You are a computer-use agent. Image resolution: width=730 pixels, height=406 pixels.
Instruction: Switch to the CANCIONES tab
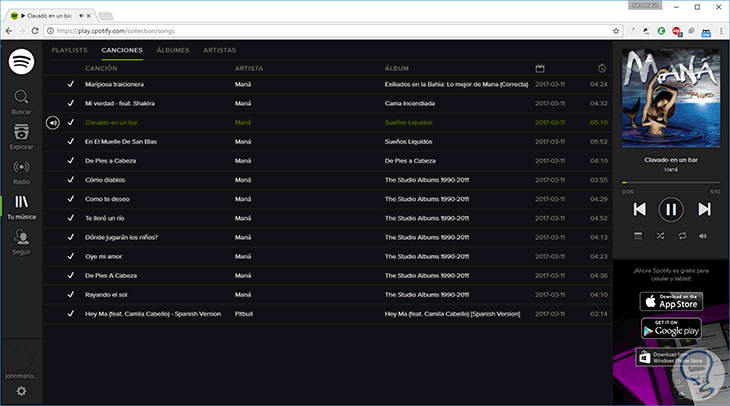(122, 50)
